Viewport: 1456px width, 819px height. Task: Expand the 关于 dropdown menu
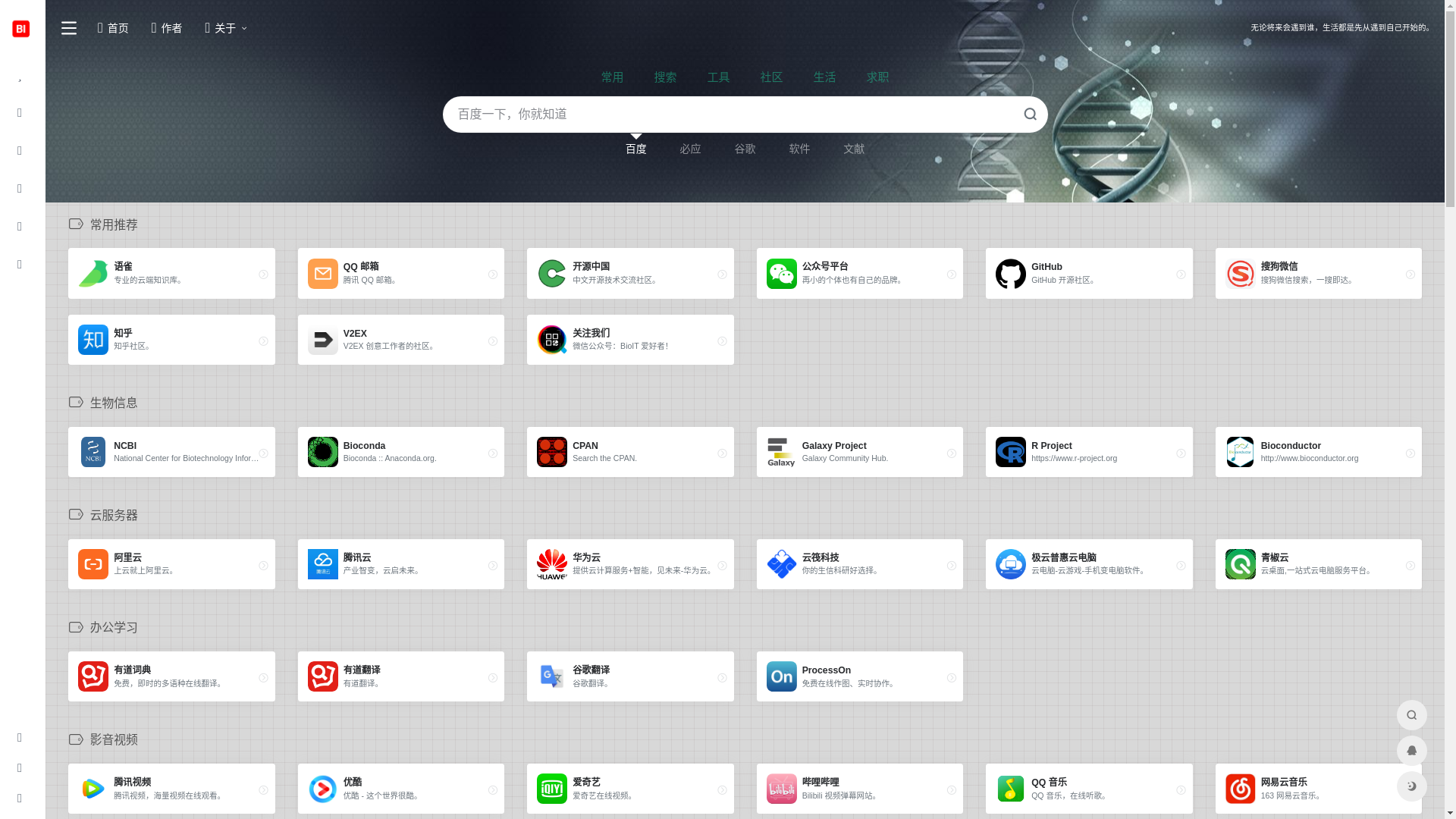[x=226, y=28]
